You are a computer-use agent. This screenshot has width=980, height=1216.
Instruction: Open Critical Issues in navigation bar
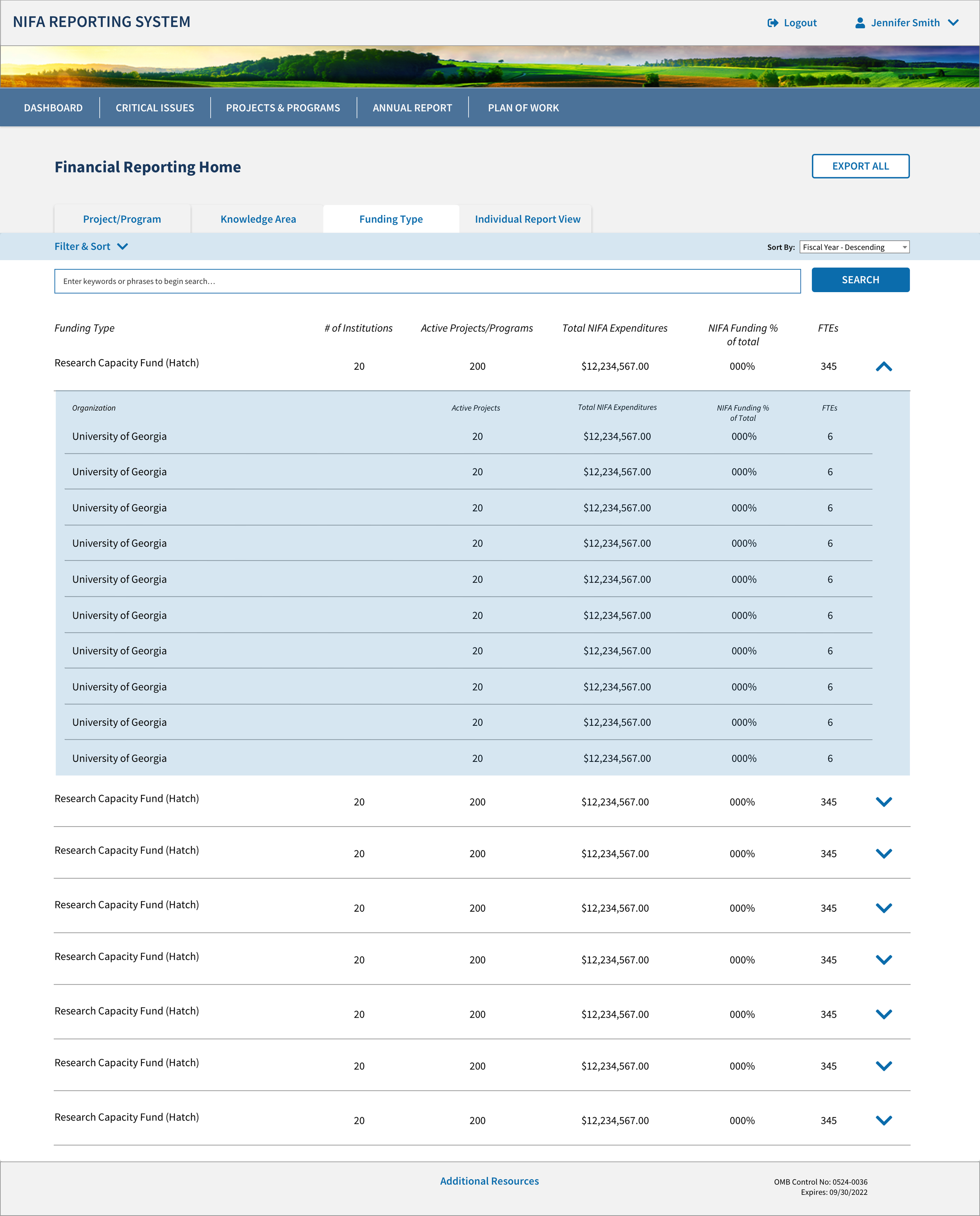(x=155, y=108)
